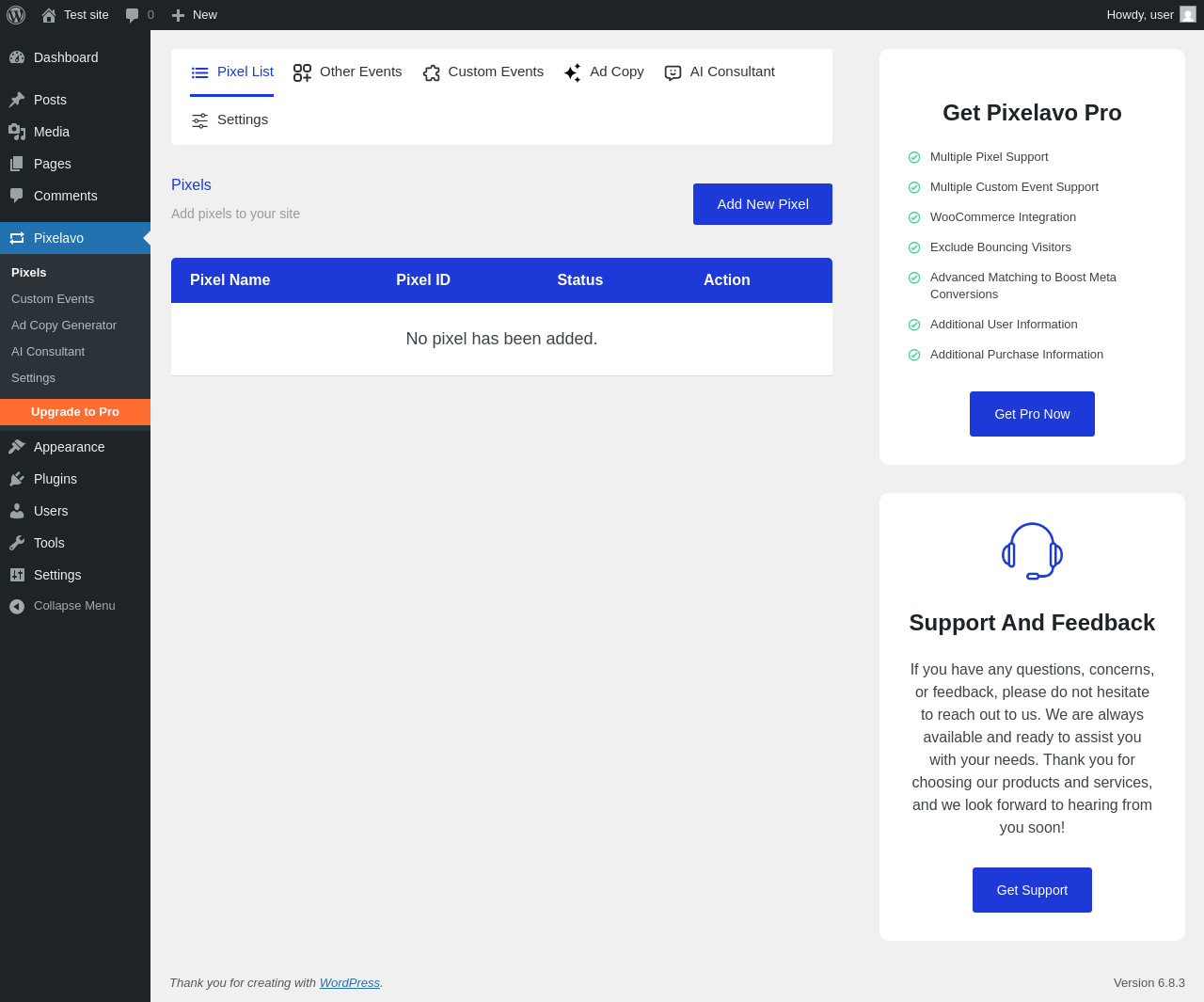Click the Tools wrench icon
1204x1002 pixels.
(x=17, y=543)
